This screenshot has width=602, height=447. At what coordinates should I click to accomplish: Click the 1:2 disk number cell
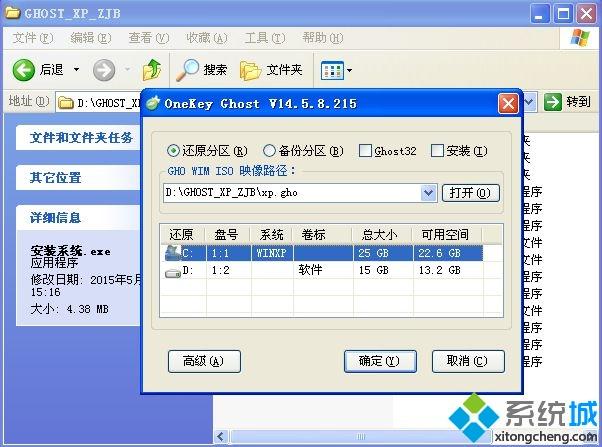click(x=228, y=270)
